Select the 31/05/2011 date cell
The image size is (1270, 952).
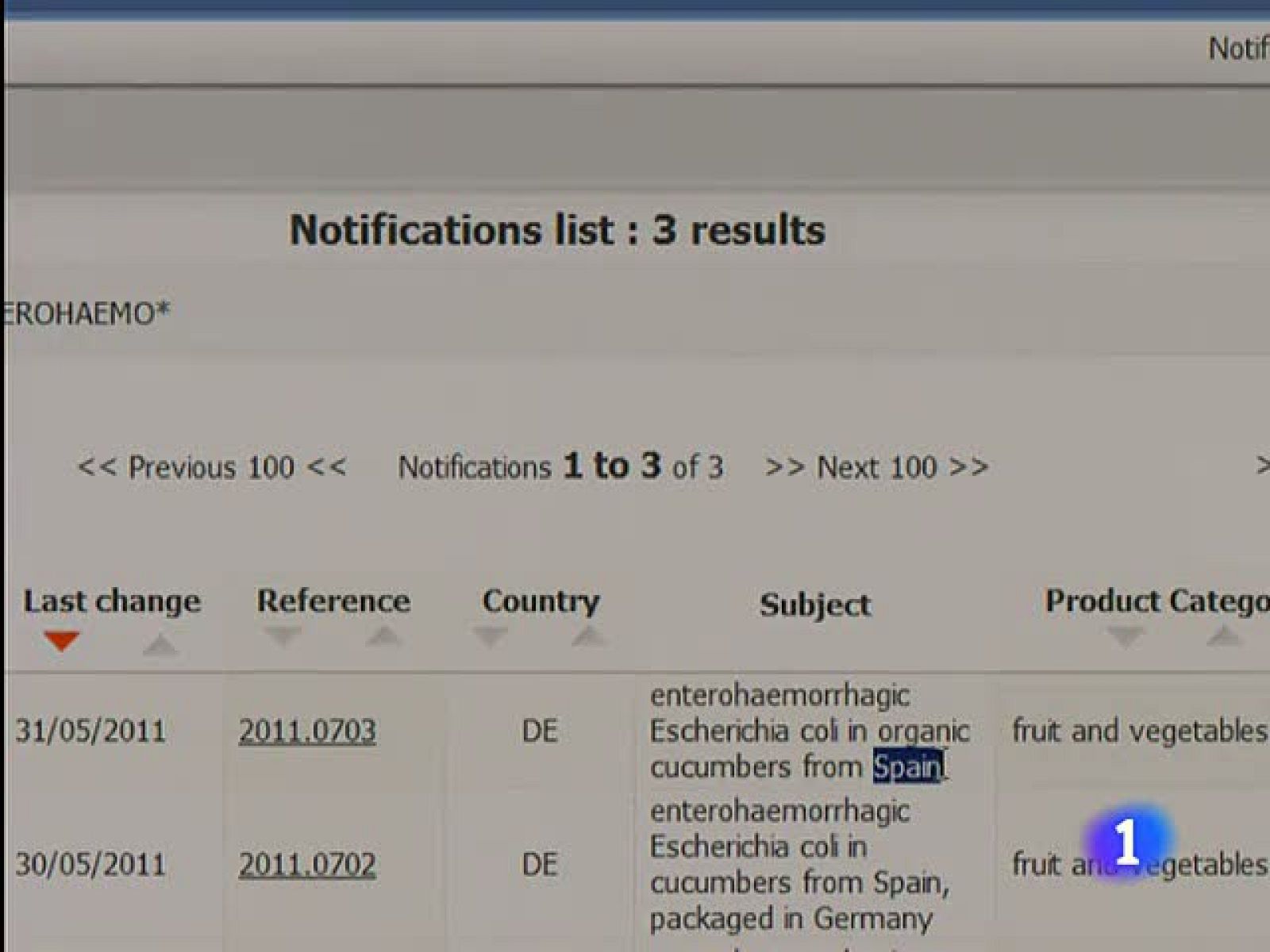tap(90, 731)
